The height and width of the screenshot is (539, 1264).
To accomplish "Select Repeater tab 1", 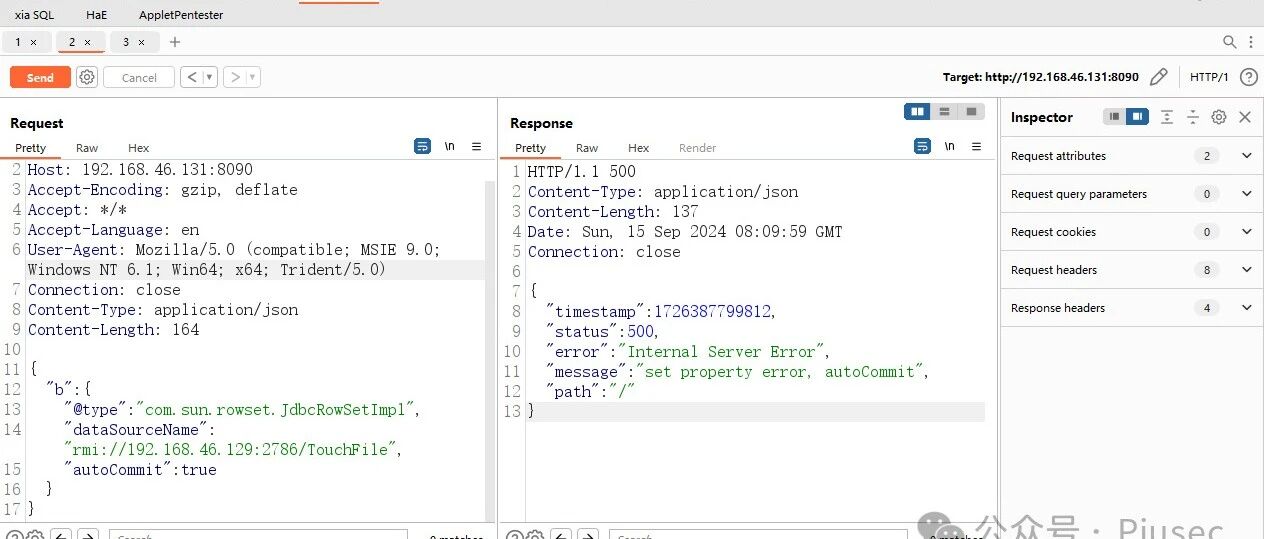I will (x=18, y=42).
